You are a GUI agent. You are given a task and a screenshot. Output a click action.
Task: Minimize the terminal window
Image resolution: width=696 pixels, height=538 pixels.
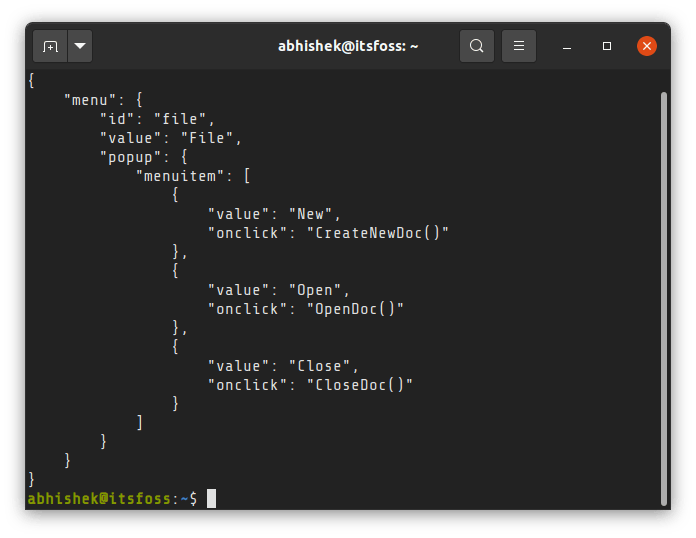coord(567,47)
